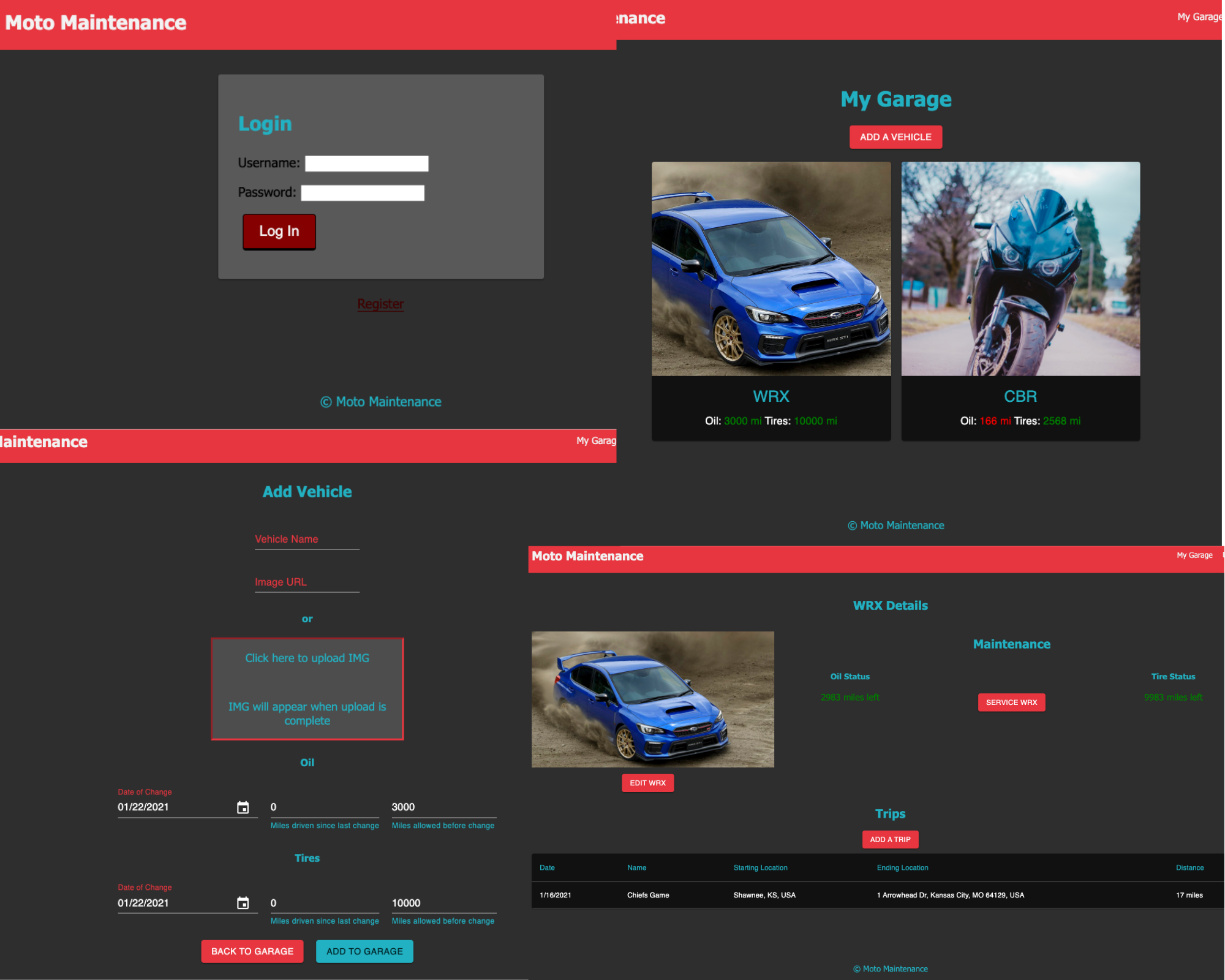1225x980 pixels.
Task: Select the Chiefs Game trip row
Action: click(878, 895)
